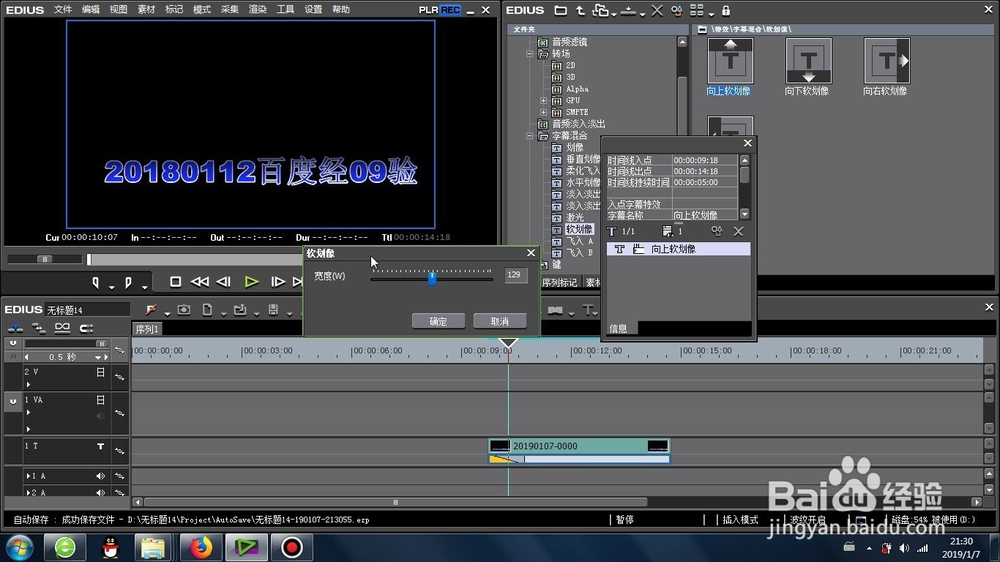Step back one frame
The width and height of the screenshot is (1000, 562).
(x=223, y=281)
